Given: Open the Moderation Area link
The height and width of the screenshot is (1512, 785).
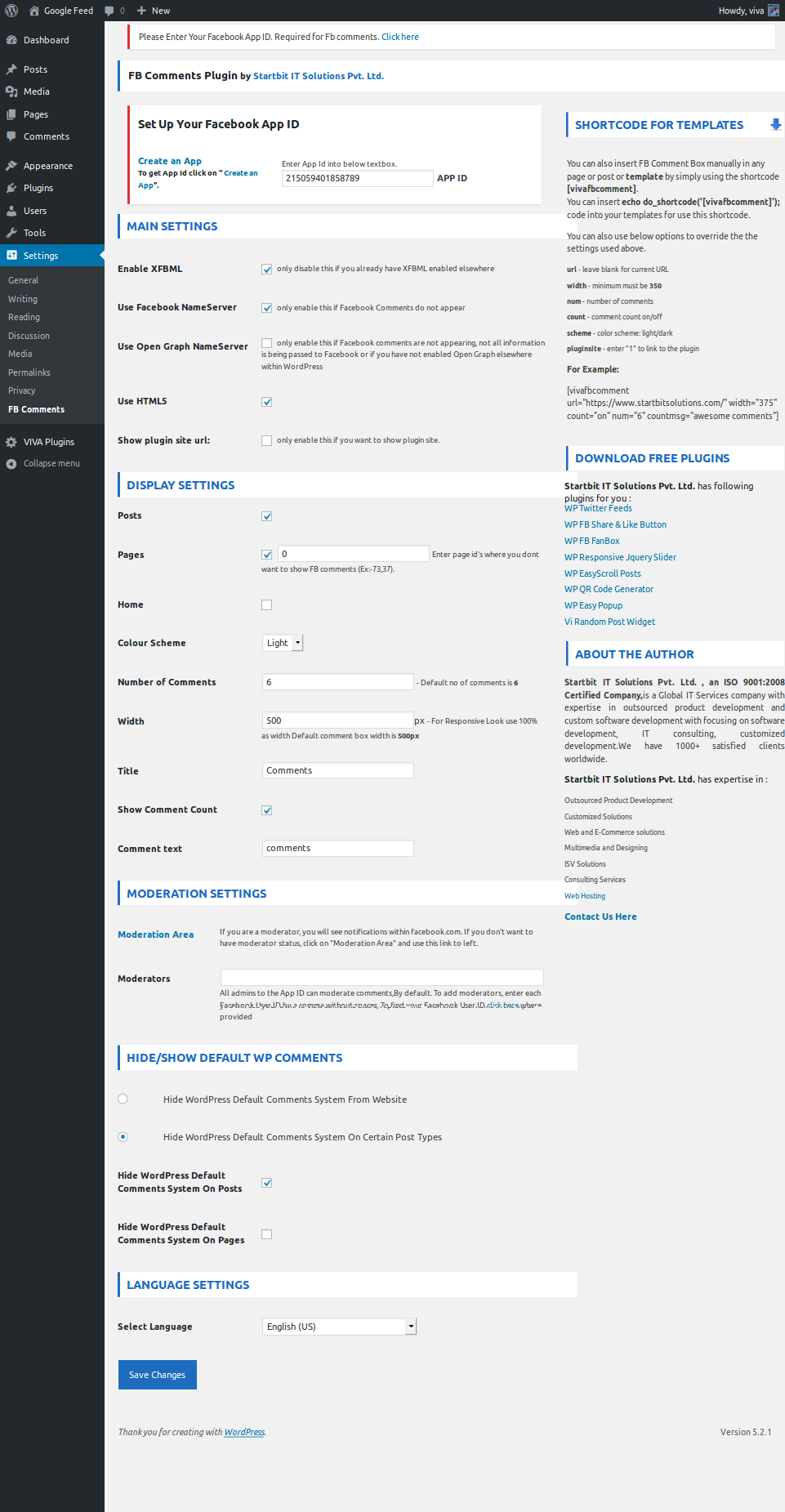Looking at the screenshot, I should 156,934.
